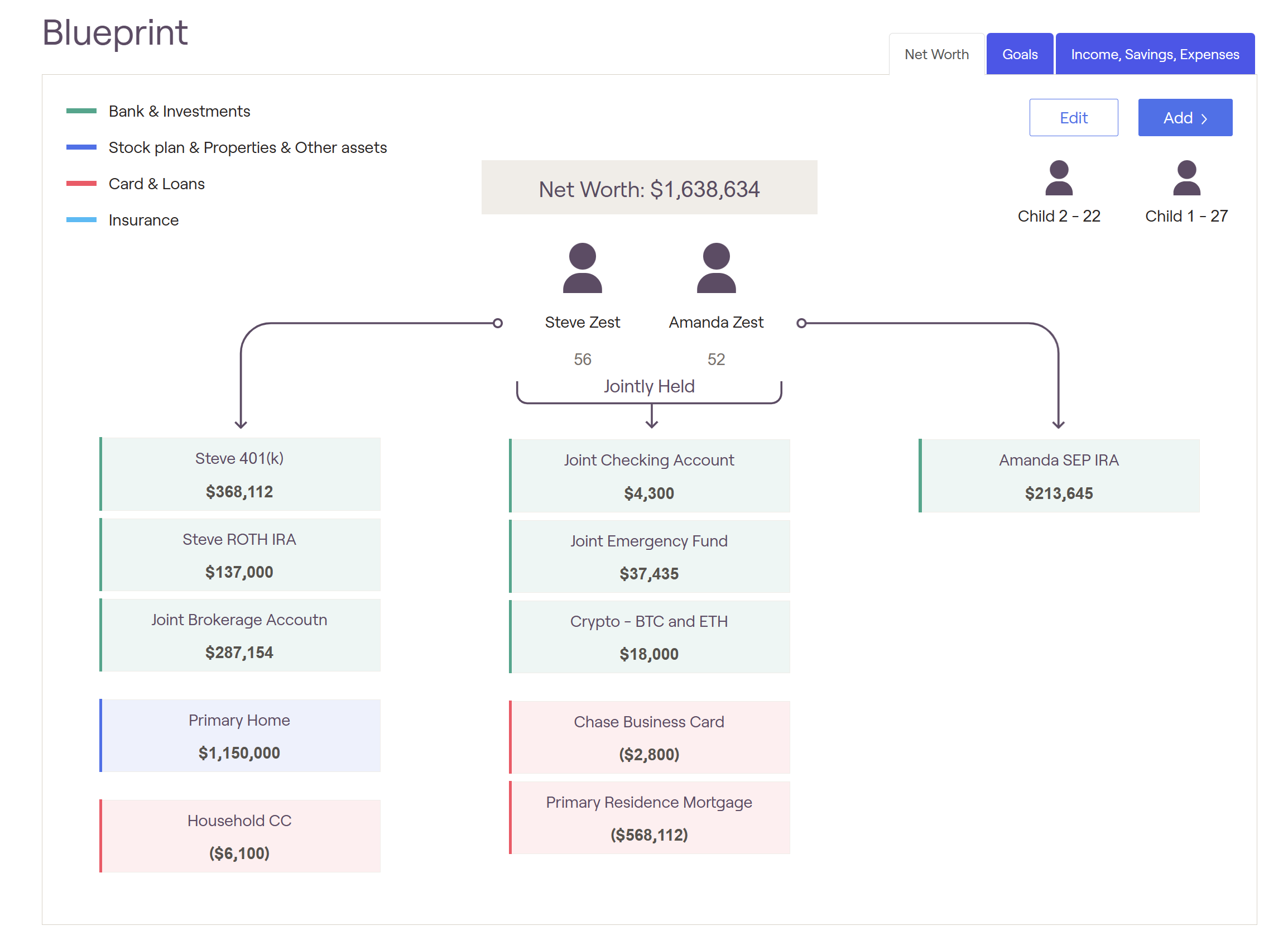Switch to the Goals tab
1288x940 pixels.
tap(1019, 54)
